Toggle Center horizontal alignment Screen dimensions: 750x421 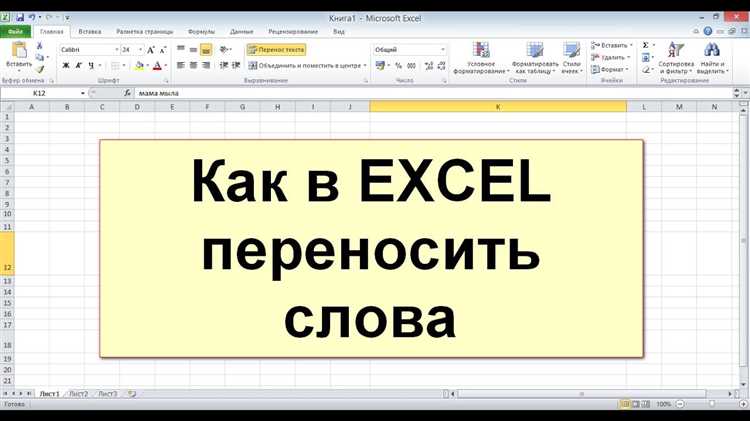coord(193,65)
